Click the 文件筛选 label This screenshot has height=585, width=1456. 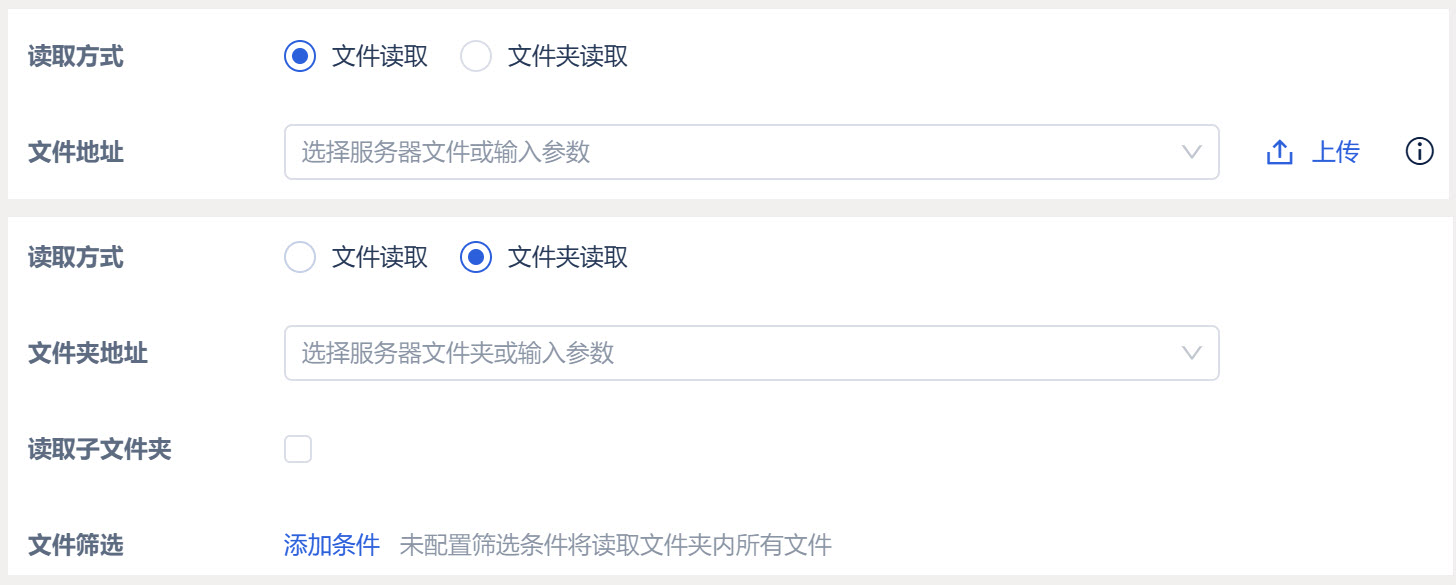pos(76,545)
